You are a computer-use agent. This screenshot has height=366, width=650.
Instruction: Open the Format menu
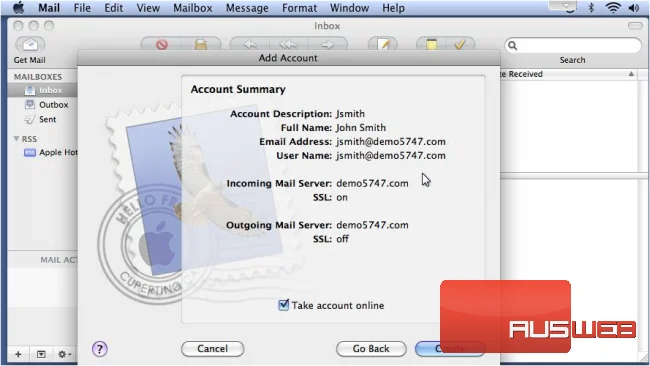point(299,8)
